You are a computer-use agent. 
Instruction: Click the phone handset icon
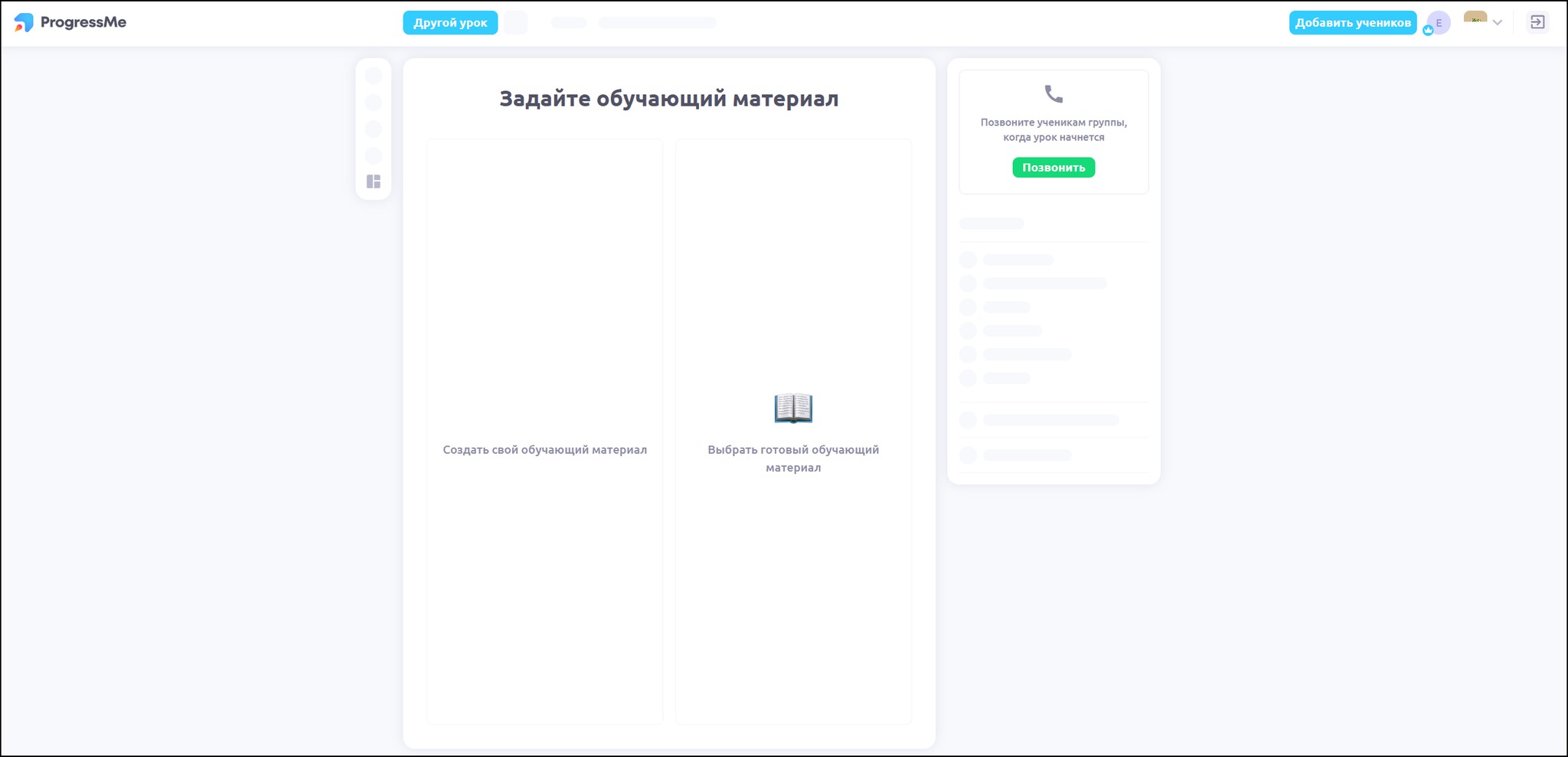[1053, 94]
